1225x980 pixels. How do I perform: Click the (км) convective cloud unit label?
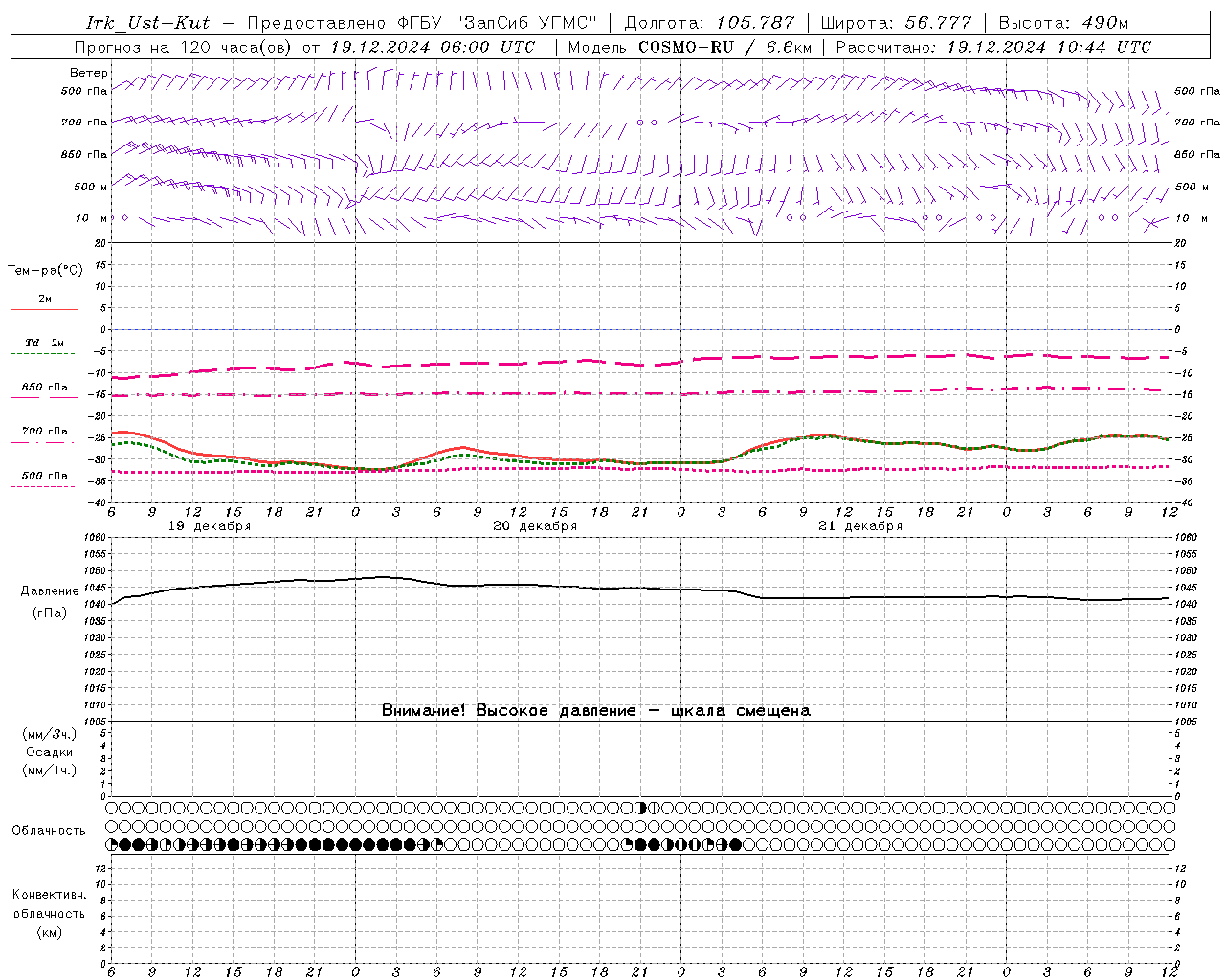(49, 931)
